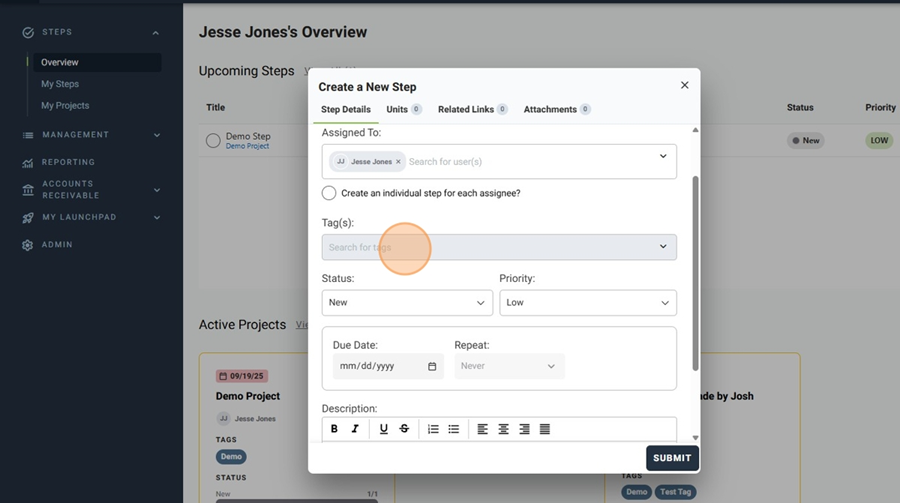Click the Due Date mm/dd/yyyy field

[388, 366]
